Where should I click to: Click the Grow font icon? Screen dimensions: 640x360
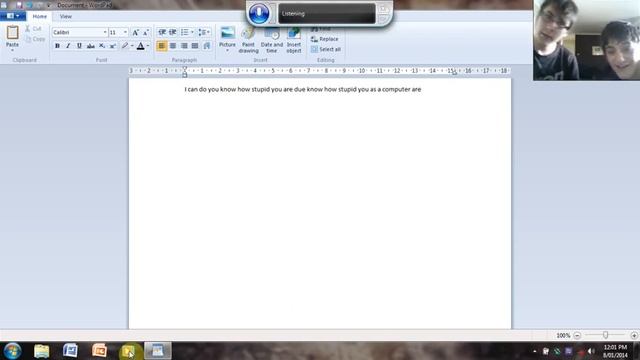click(136, 32)
